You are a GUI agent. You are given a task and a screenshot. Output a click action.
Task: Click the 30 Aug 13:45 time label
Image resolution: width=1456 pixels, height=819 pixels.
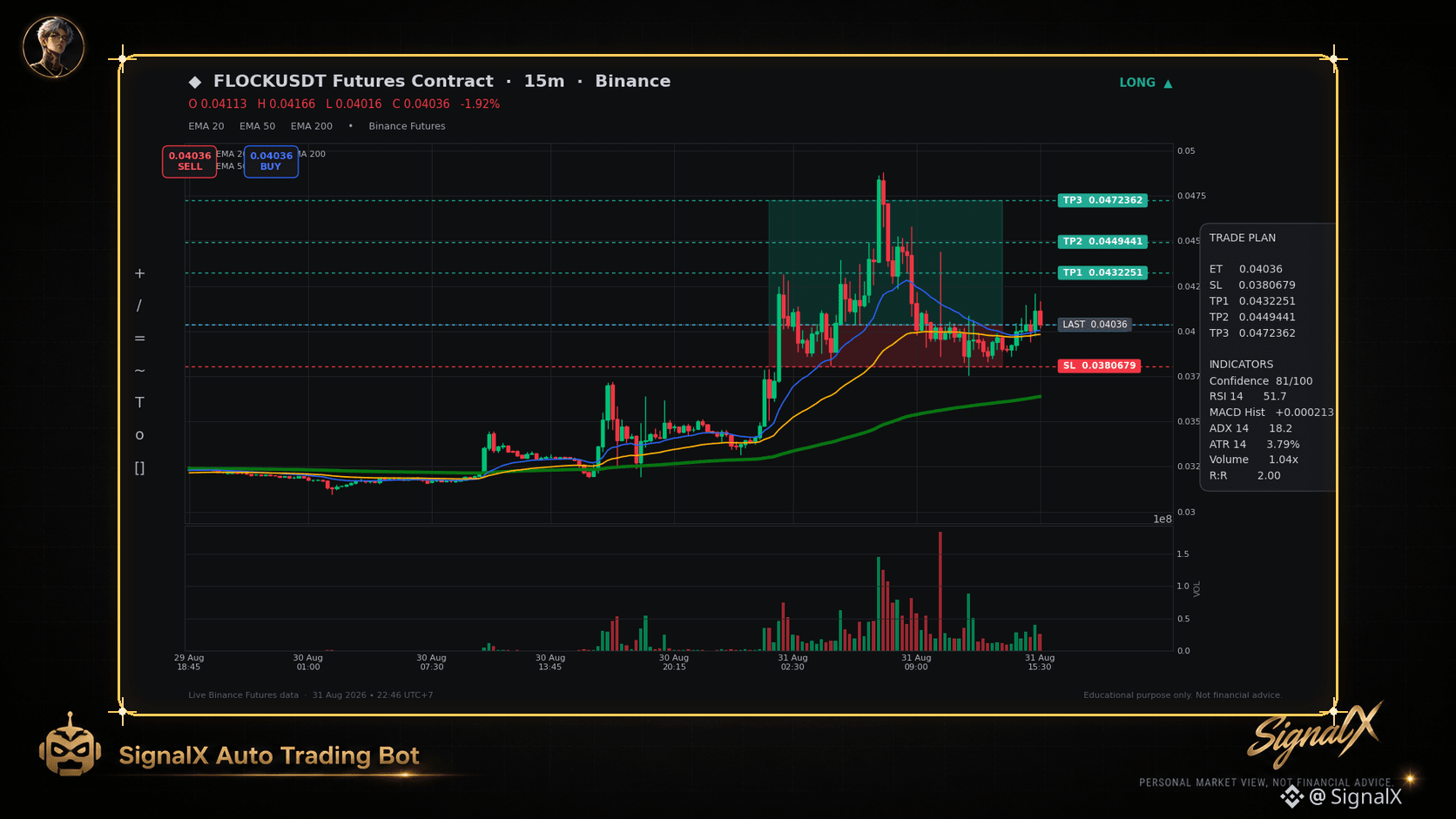click(550, 662)
